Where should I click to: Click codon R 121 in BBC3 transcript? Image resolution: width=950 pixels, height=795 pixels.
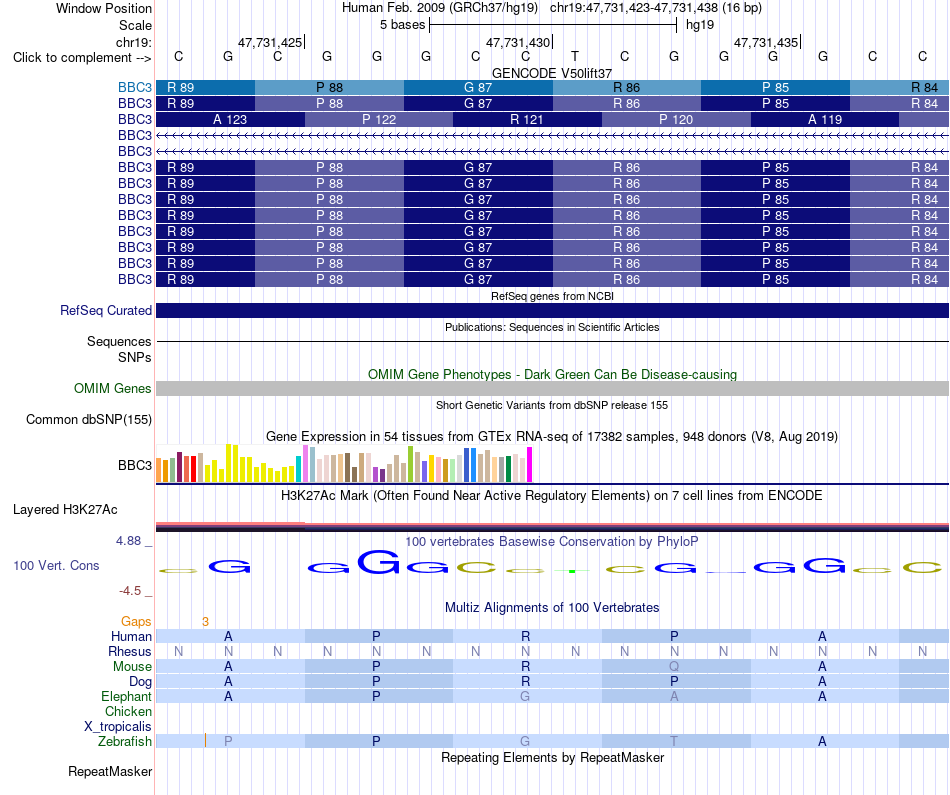(x=527, y=119)
